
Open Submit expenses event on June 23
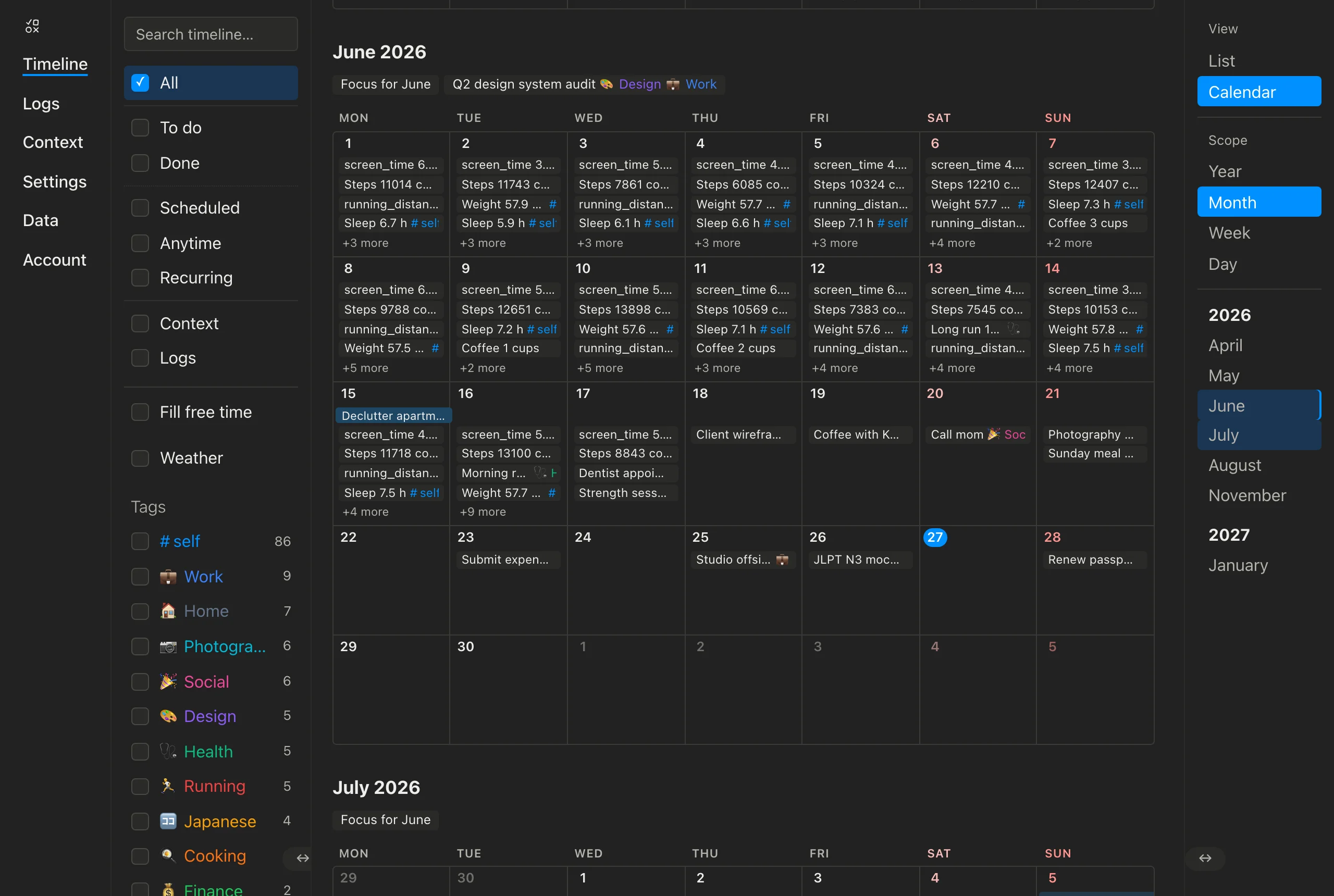pyautogui.click(x=508, y=559)
